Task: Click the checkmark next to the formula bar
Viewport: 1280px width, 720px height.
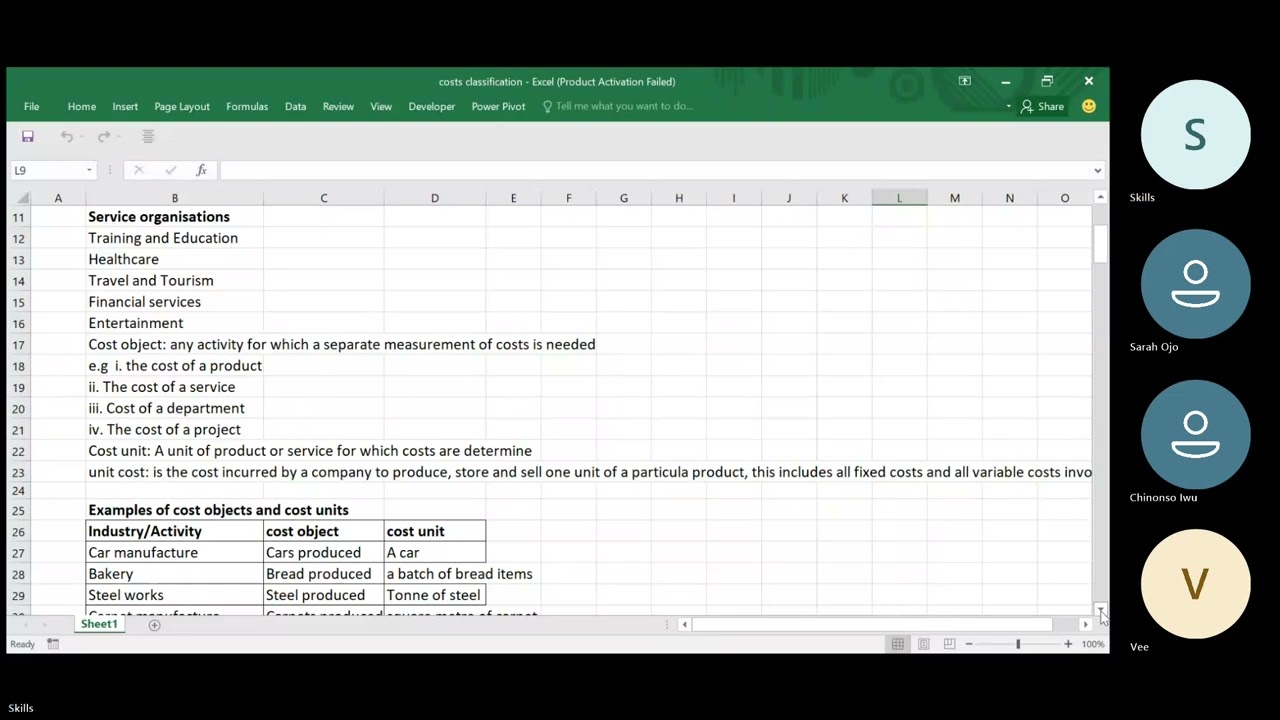Action: coord(170,170)
